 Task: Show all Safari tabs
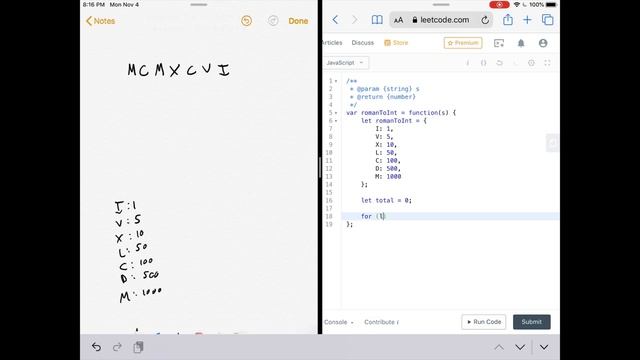(x=547, y=20)
